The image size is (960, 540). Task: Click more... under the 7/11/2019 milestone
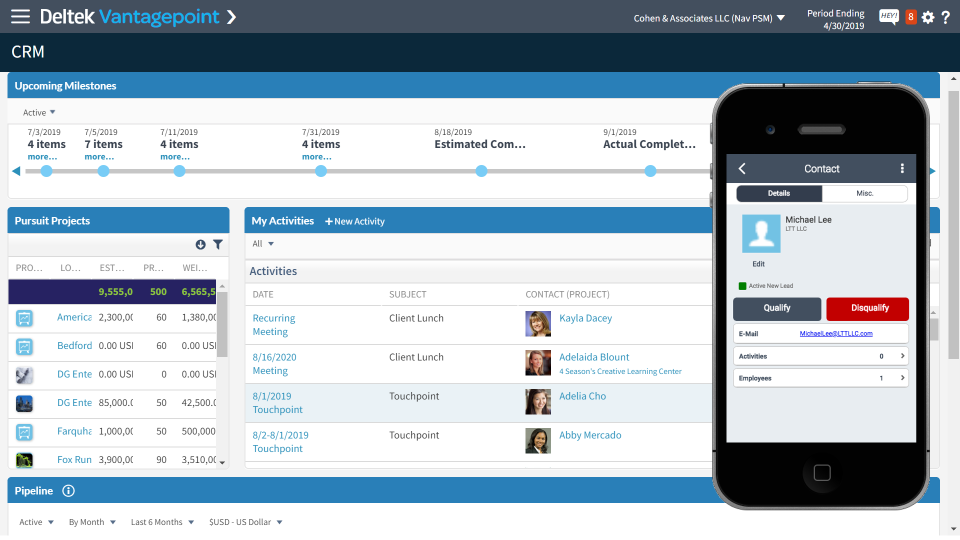pos(175,157)
